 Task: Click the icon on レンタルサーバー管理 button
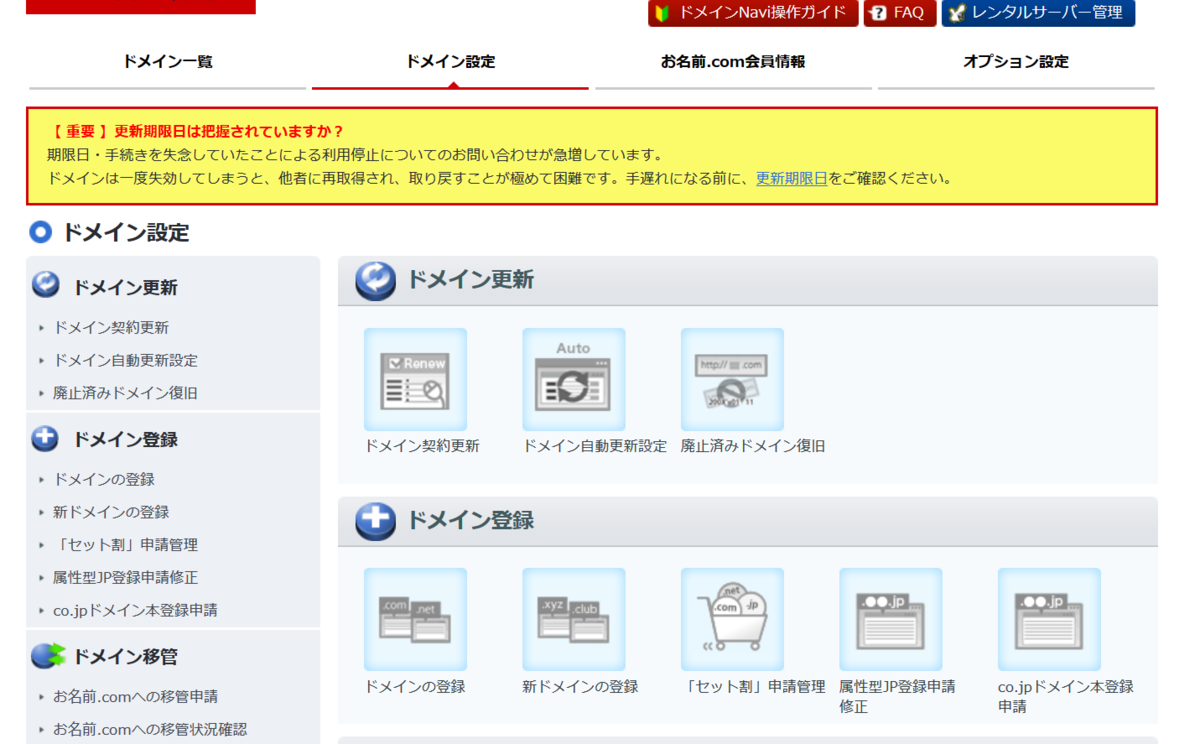(957, 13)
